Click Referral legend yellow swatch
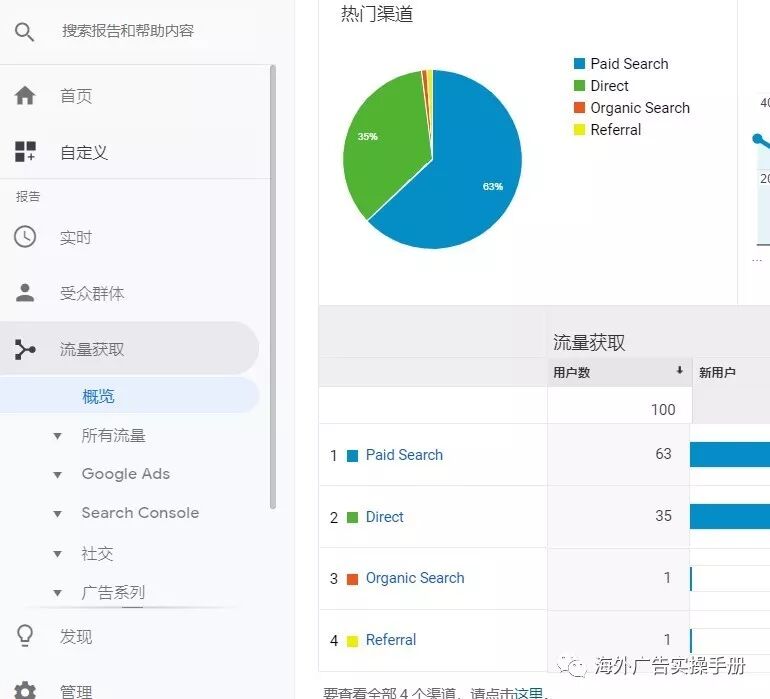This screenshot has height=699, width=770. [579, 129]
